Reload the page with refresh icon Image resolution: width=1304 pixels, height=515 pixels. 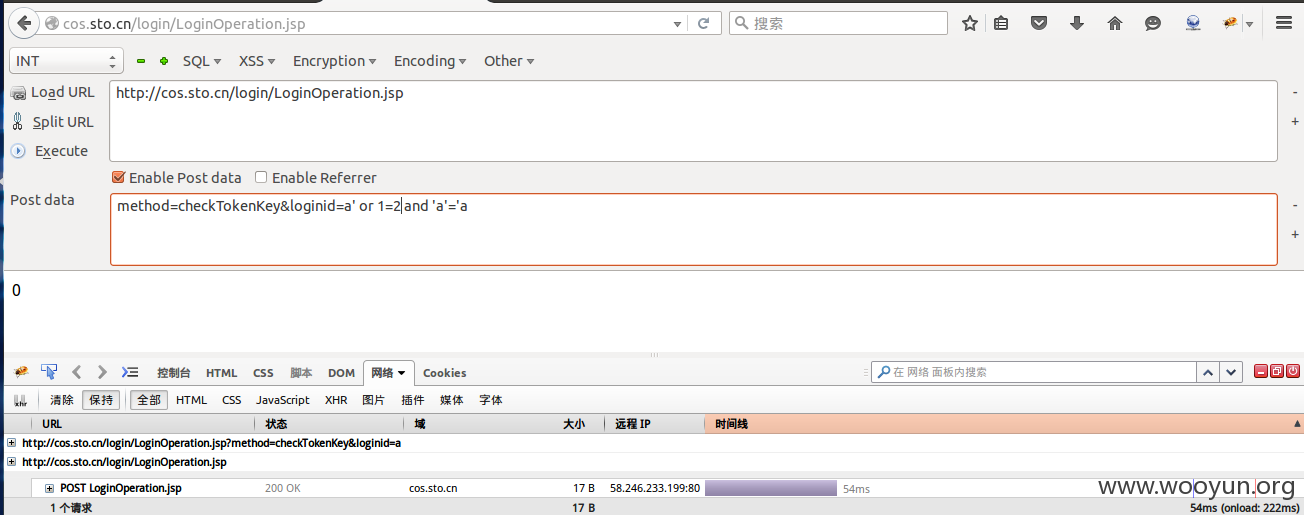[704, 23]
